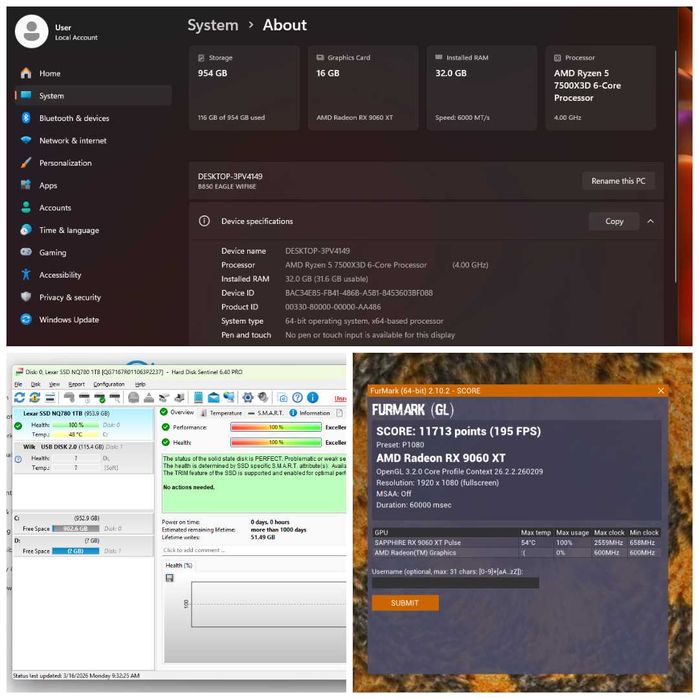Click the 'Status last updated' status bar text
Image resolution: width=699 pixels, height=699 pixels.
[76, 675]
